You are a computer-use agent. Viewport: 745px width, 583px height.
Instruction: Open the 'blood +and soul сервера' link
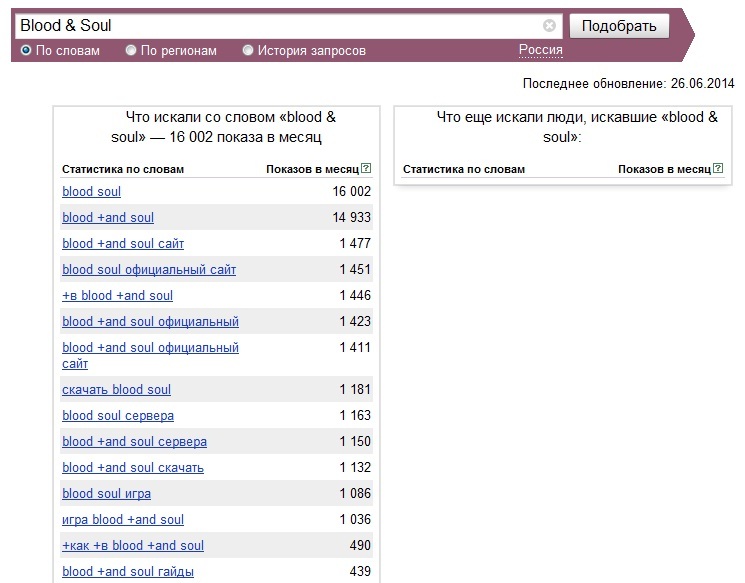tap(134, 442)
